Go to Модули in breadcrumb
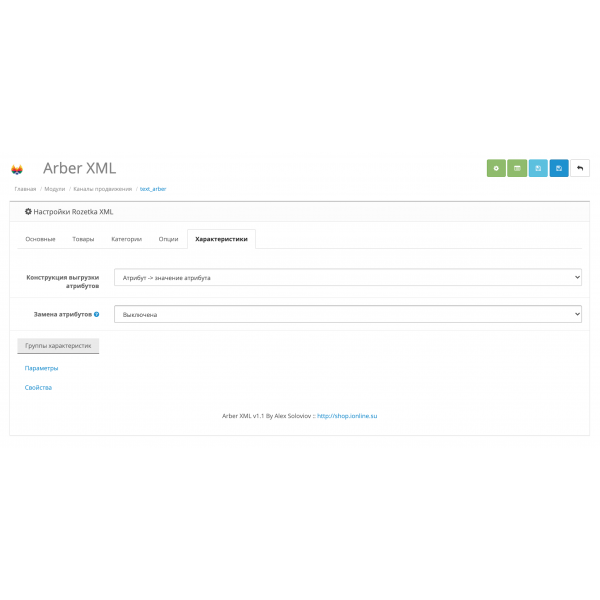 tap(55, 189)
